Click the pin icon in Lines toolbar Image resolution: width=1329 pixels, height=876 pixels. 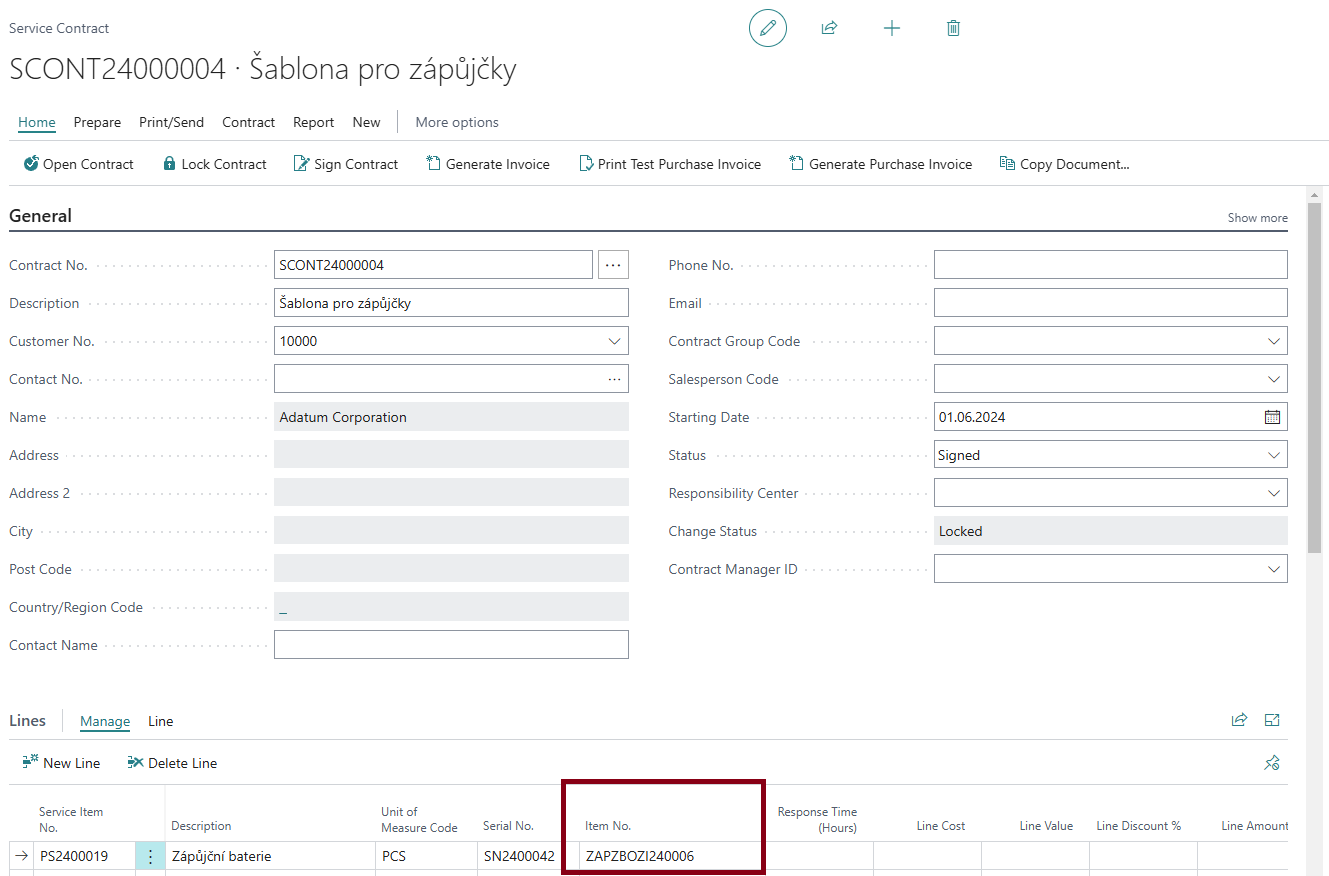tap(1272, 763)
